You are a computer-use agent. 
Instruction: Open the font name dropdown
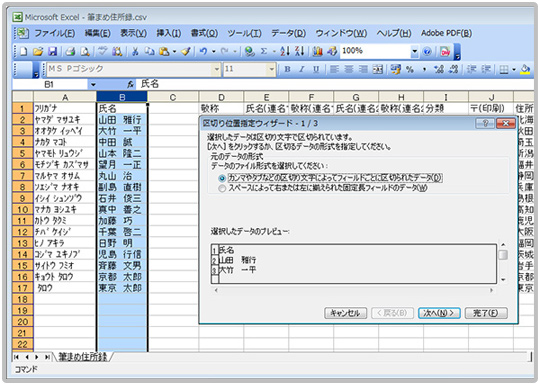click(217, 69)
